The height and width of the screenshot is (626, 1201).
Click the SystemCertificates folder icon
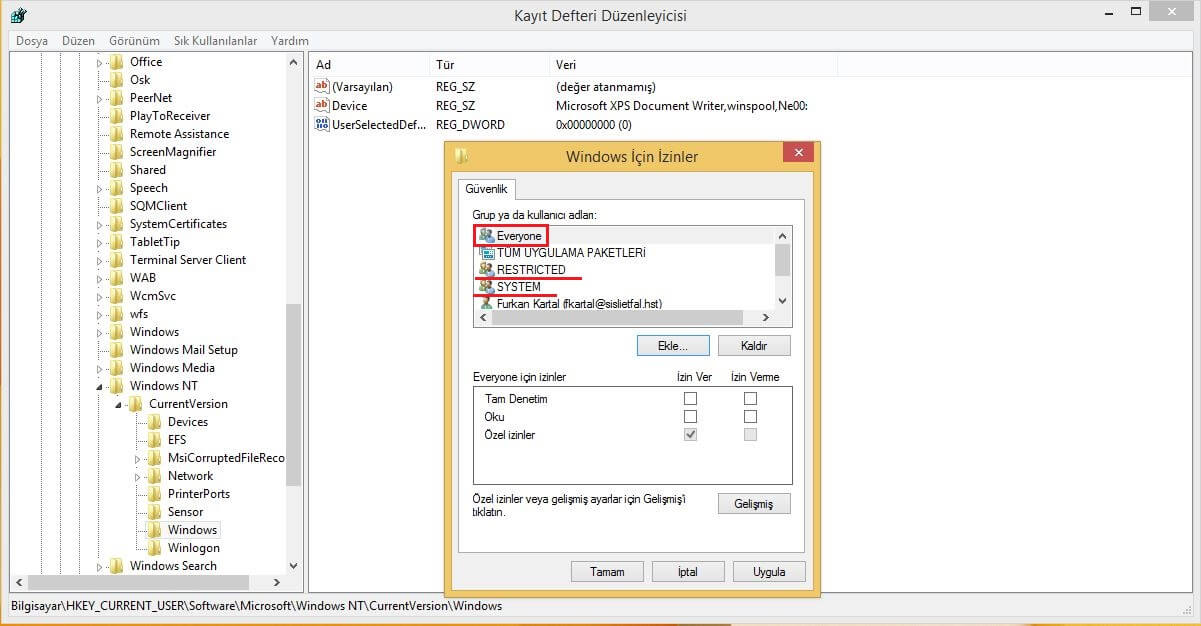pos(117,224)
